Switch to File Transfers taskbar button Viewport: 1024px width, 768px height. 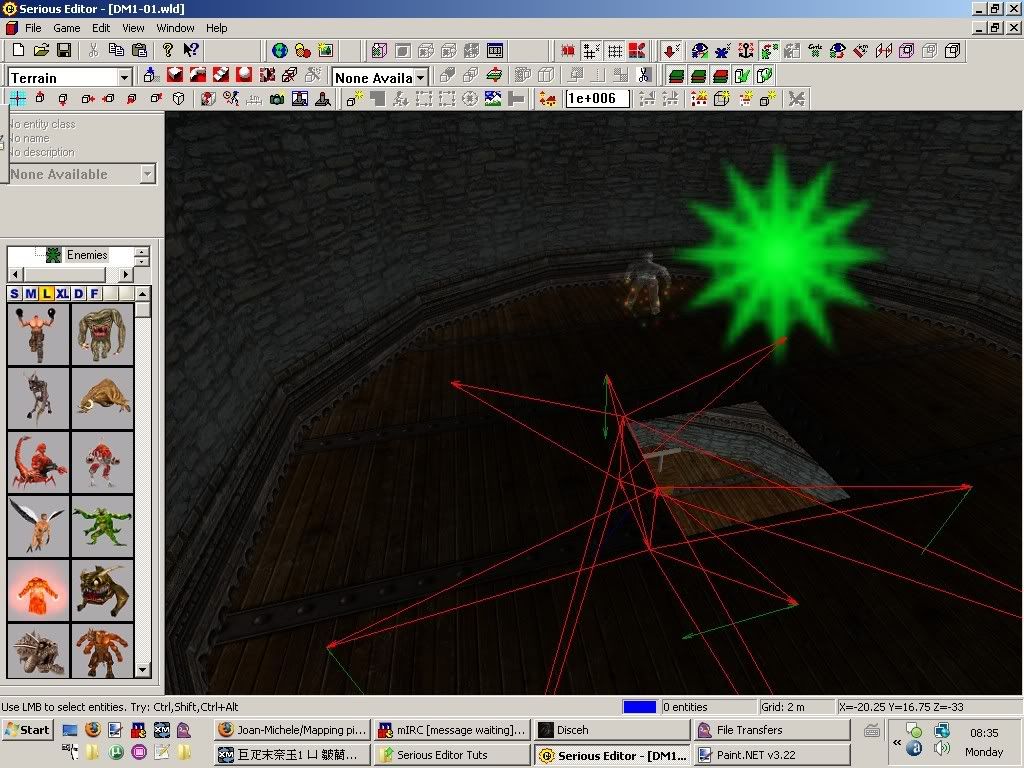pos(771,730)
